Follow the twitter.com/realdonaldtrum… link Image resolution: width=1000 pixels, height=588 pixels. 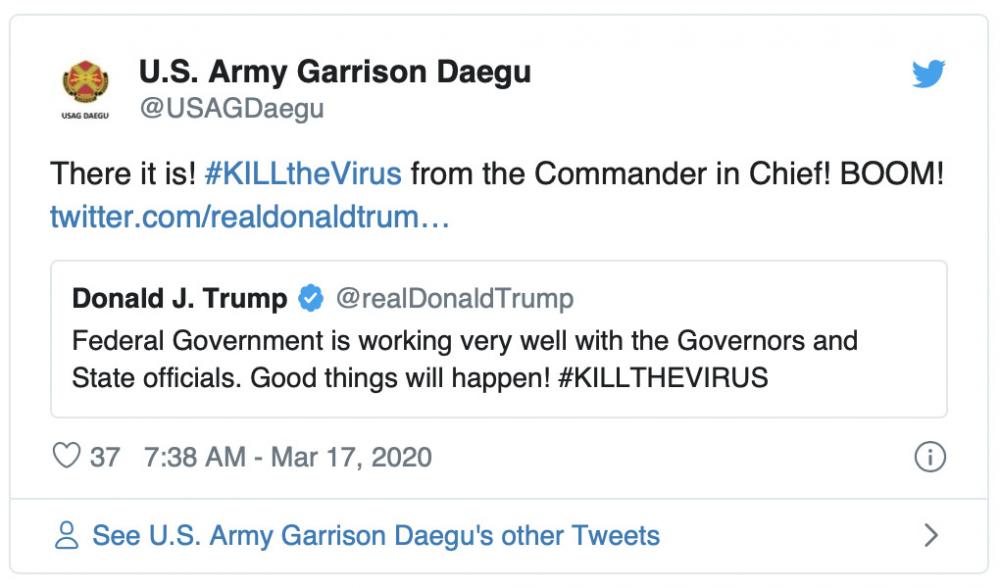[x=250, y=217]
